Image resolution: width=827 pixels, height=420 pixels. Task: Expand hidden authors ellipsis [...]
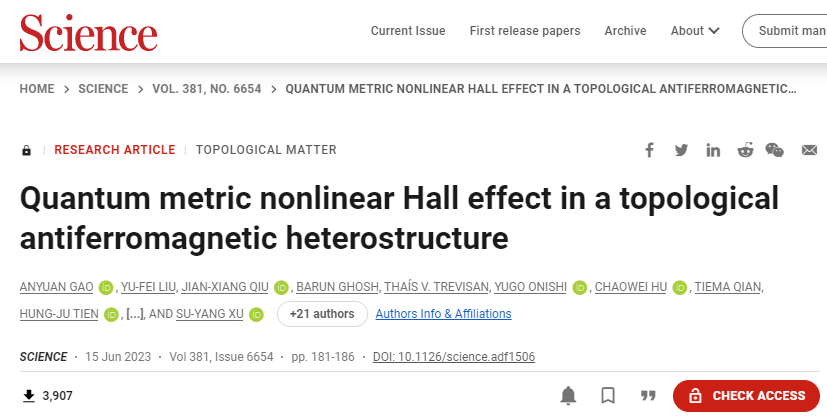(134, 314)
